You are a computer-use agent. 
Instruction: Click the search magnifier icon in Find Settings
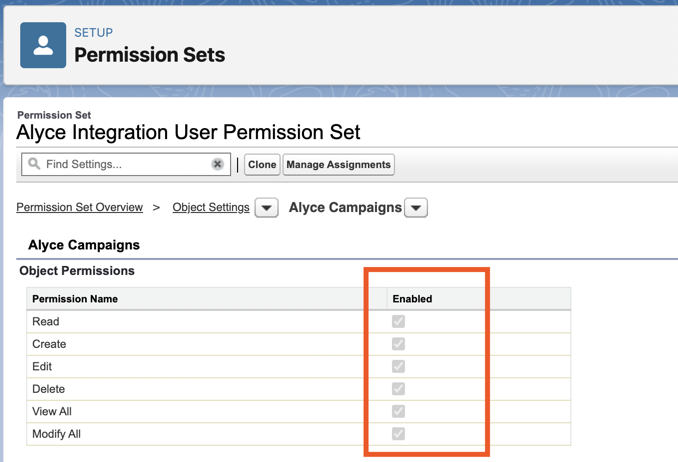point(34,164)
